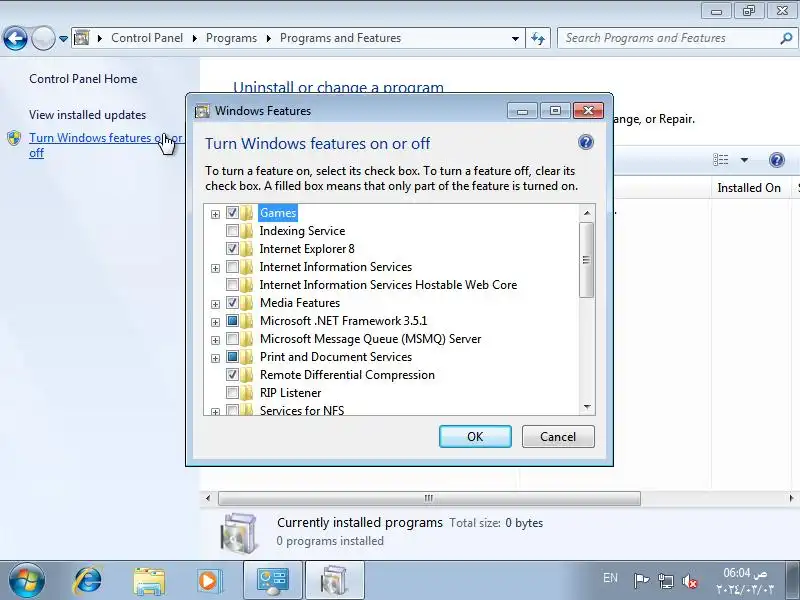Click the Installed On column header
The image size is (800, 600).
749,188
